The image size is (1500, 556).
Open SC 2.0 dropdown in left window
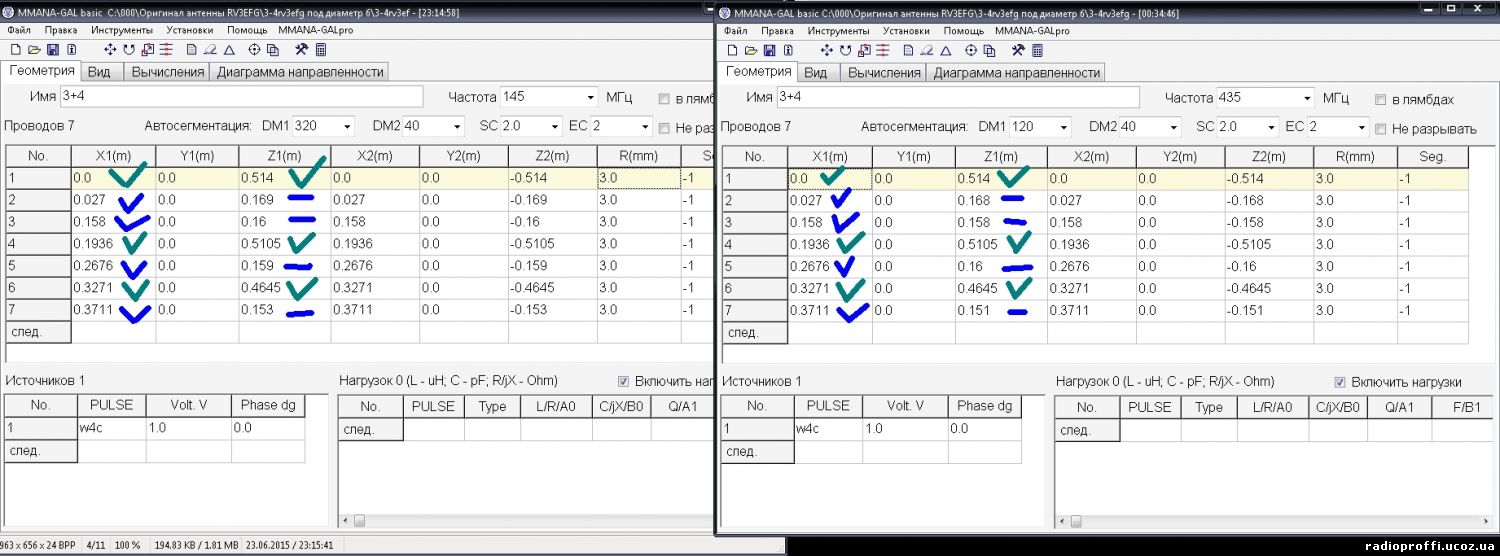554,126
